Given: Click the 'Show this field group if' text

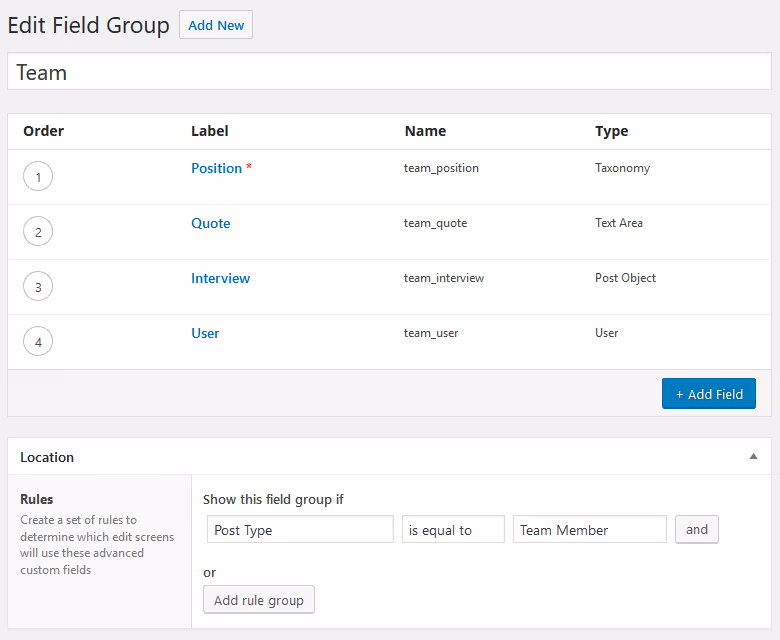Looking at the screenshot, I should [273, 499].
